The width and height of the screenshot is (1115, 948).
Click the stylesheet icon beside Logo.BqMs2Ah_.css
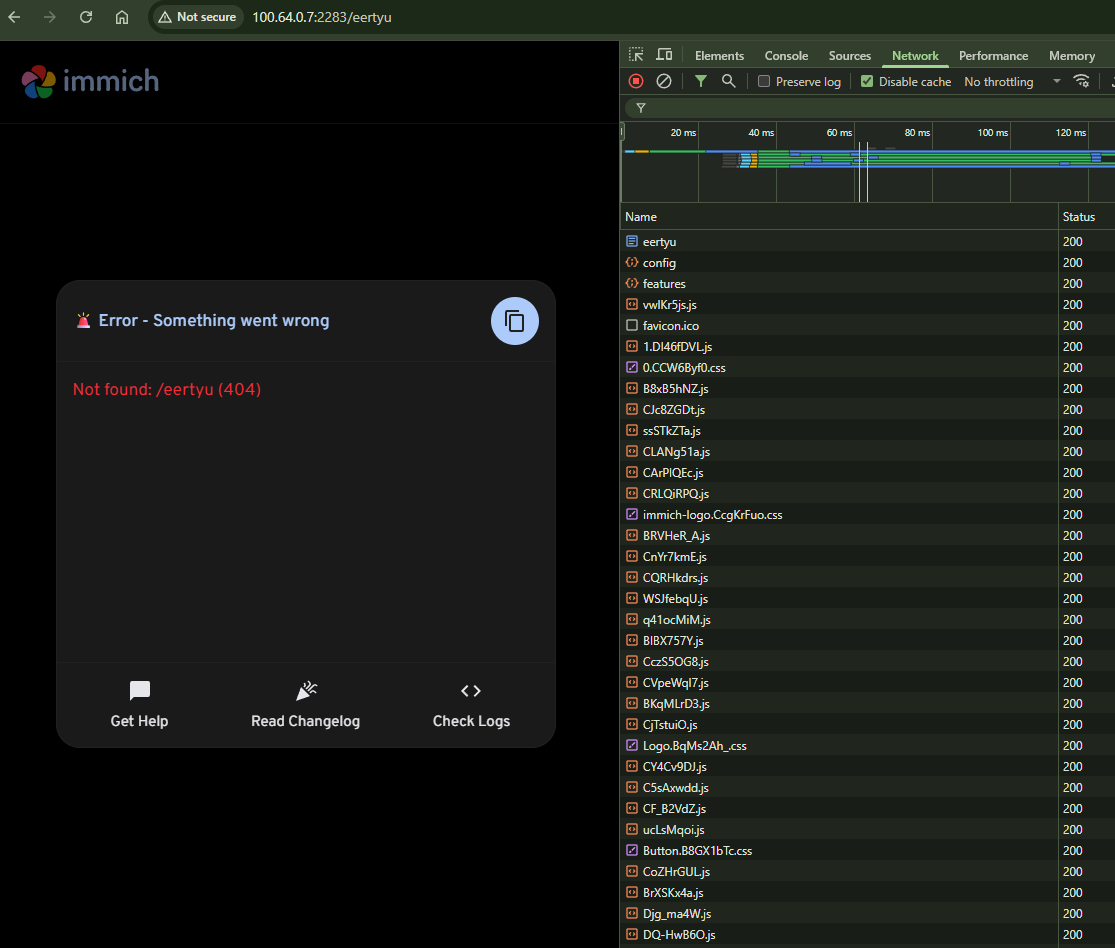pos(631,745)
